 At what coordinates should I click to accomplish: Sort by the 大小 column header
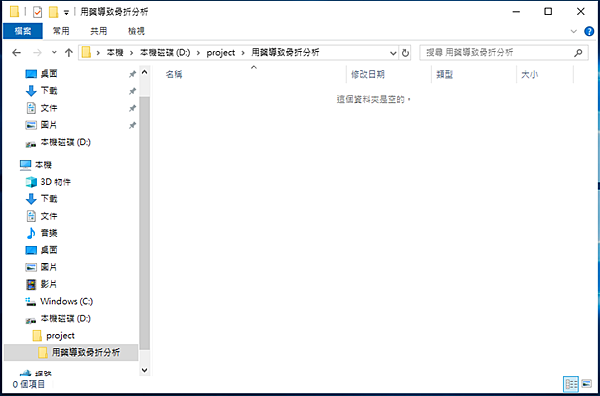click(530, 75)
